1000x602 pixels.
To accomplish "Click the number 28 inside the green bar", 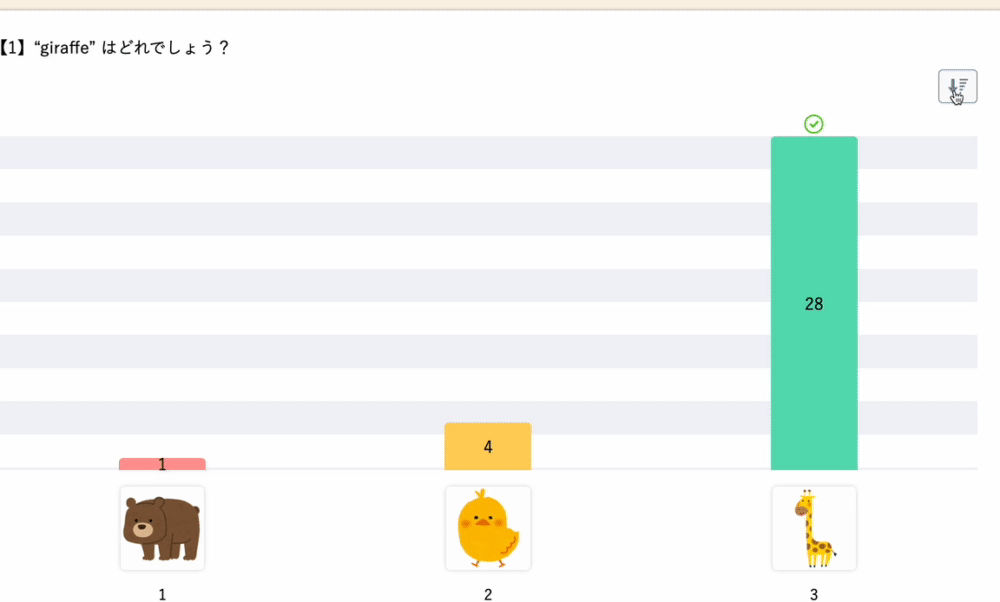I will click(814, 304).
